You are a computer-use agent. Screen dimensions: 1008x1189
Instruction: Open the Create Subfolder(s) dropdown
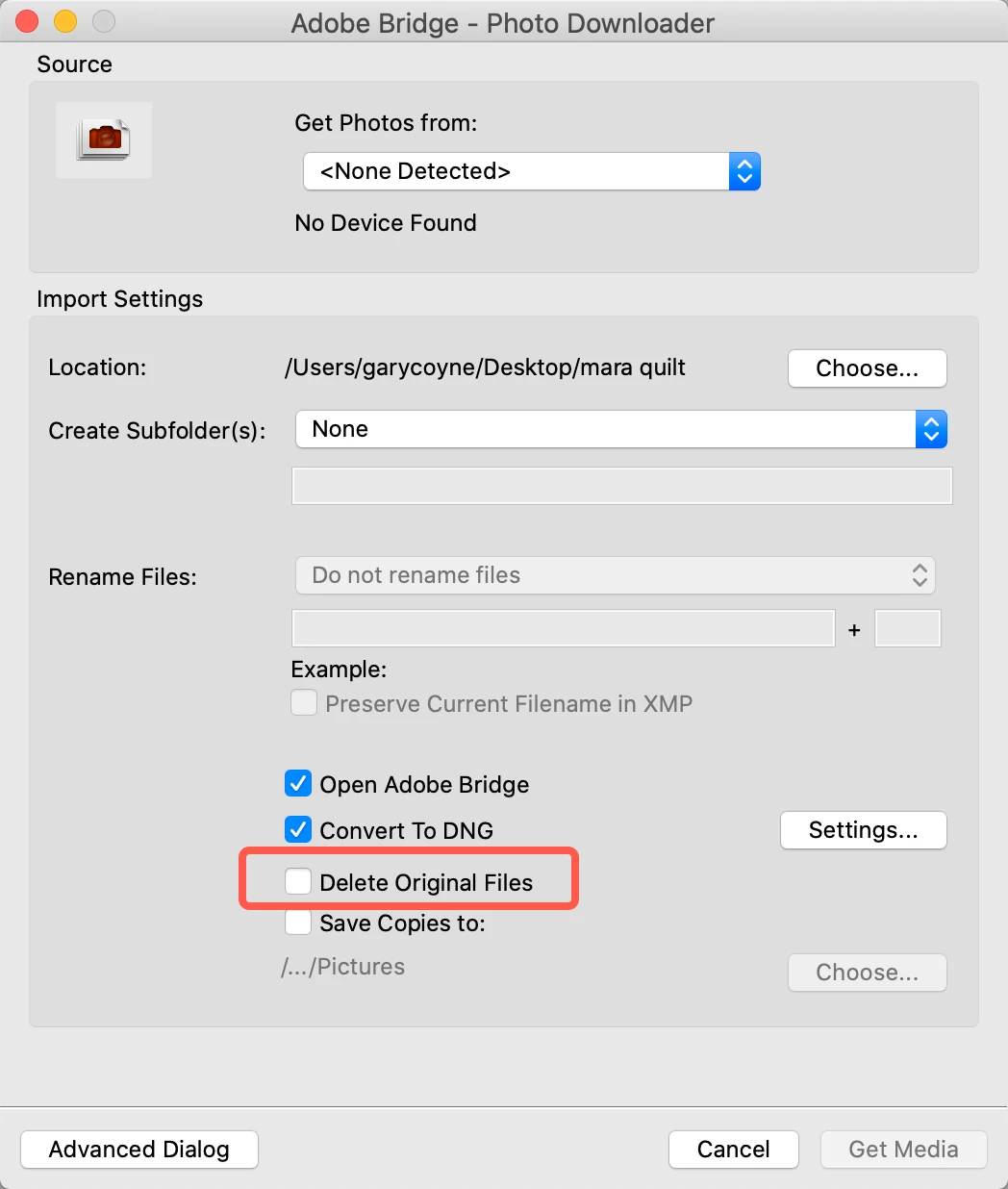621,429
